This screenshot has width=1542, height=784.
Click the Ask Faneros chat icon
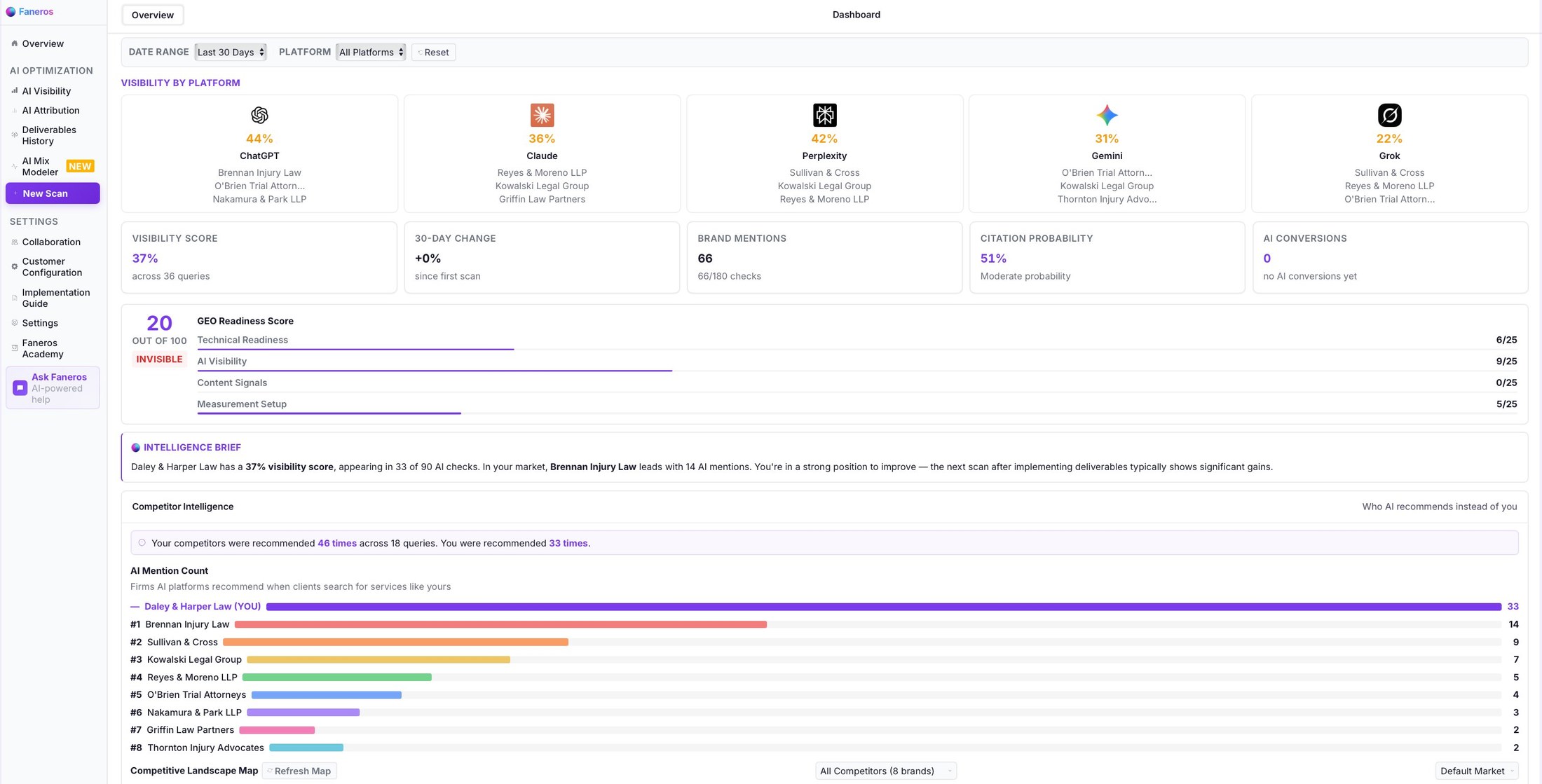pos(20,388)
